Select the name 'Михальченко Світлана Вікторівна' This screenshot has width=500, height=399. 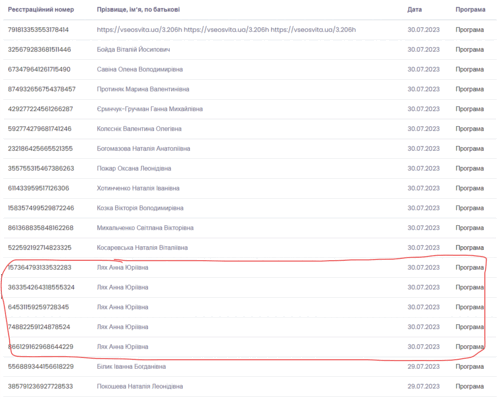145,228
